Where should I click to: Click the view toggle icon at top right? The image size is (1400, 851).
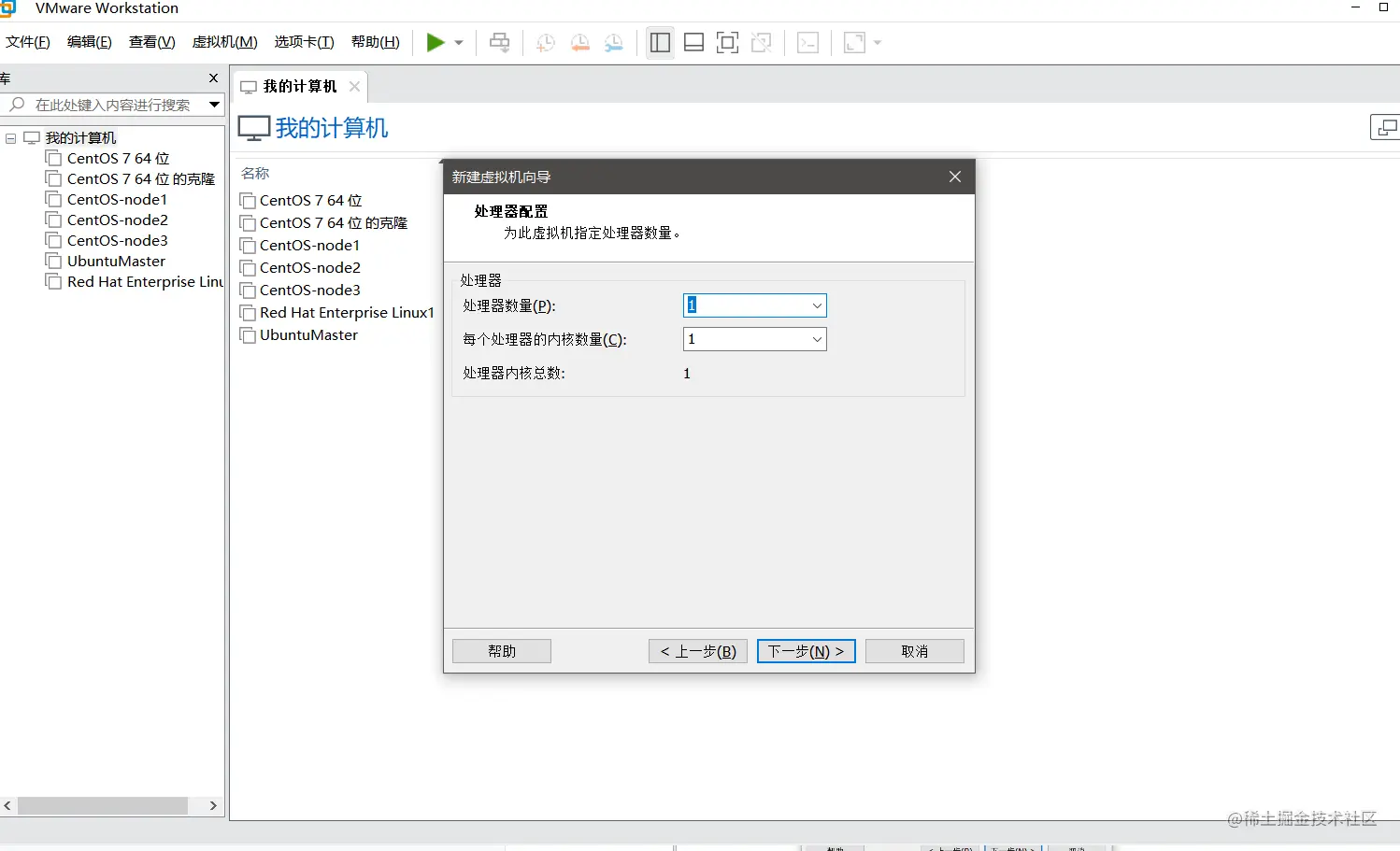[x=1386, y=127]
